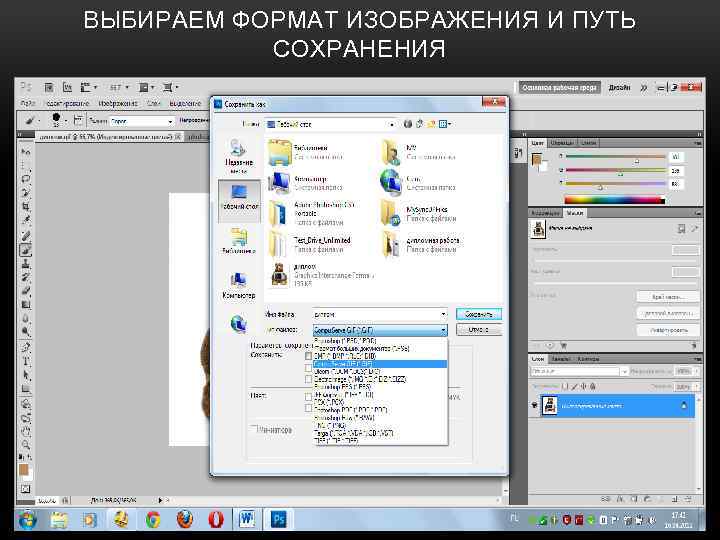Switch to the Каналы tab
The height and width of the screenshot is (540, 720).
click(560, 359)
